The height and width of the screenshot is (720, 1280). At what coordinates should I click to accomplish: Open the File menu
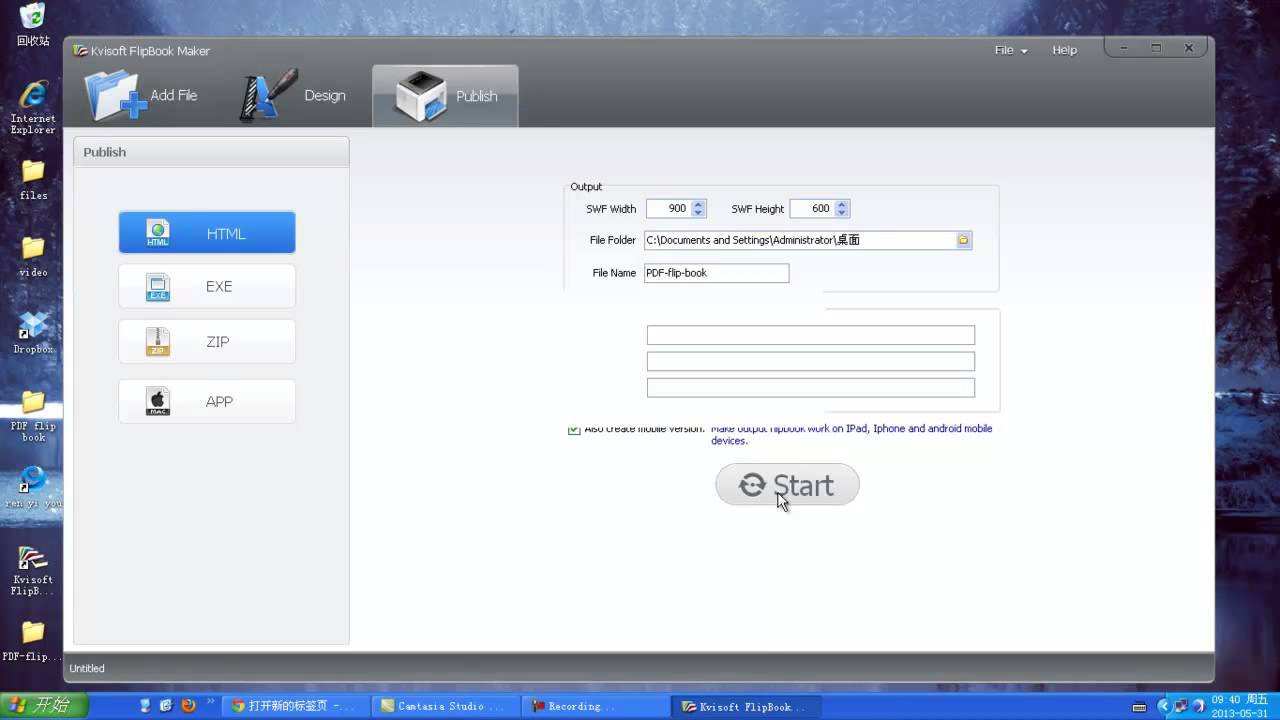[x=1010, y=50]
